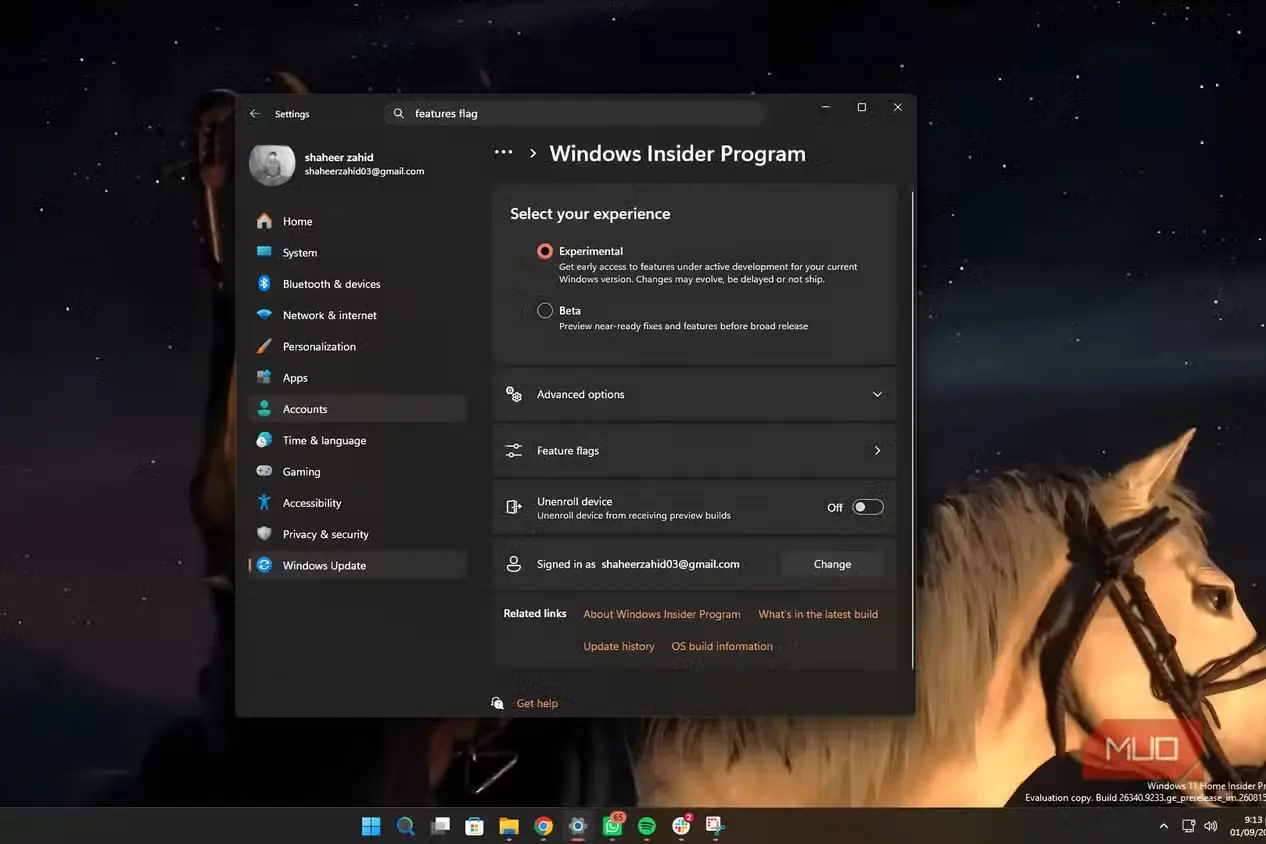Open Slack from the taskbar
Image resolution: width=1266 pixels, height=844 pixels.
[x=681, y=826]
